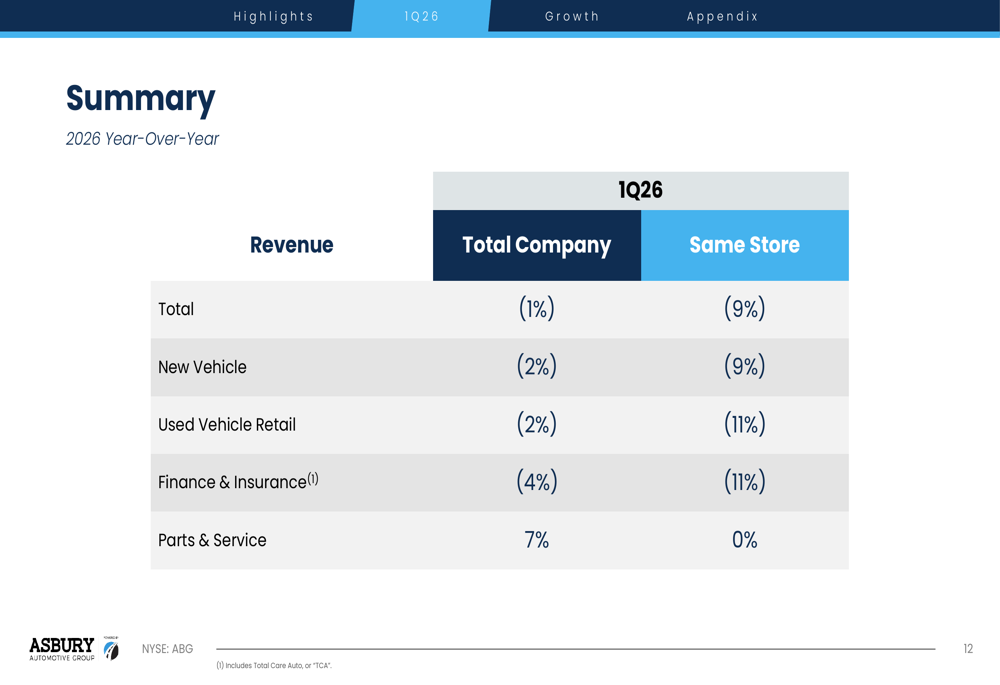Click the Used Vehicle Retail row label

click(227, 425)
